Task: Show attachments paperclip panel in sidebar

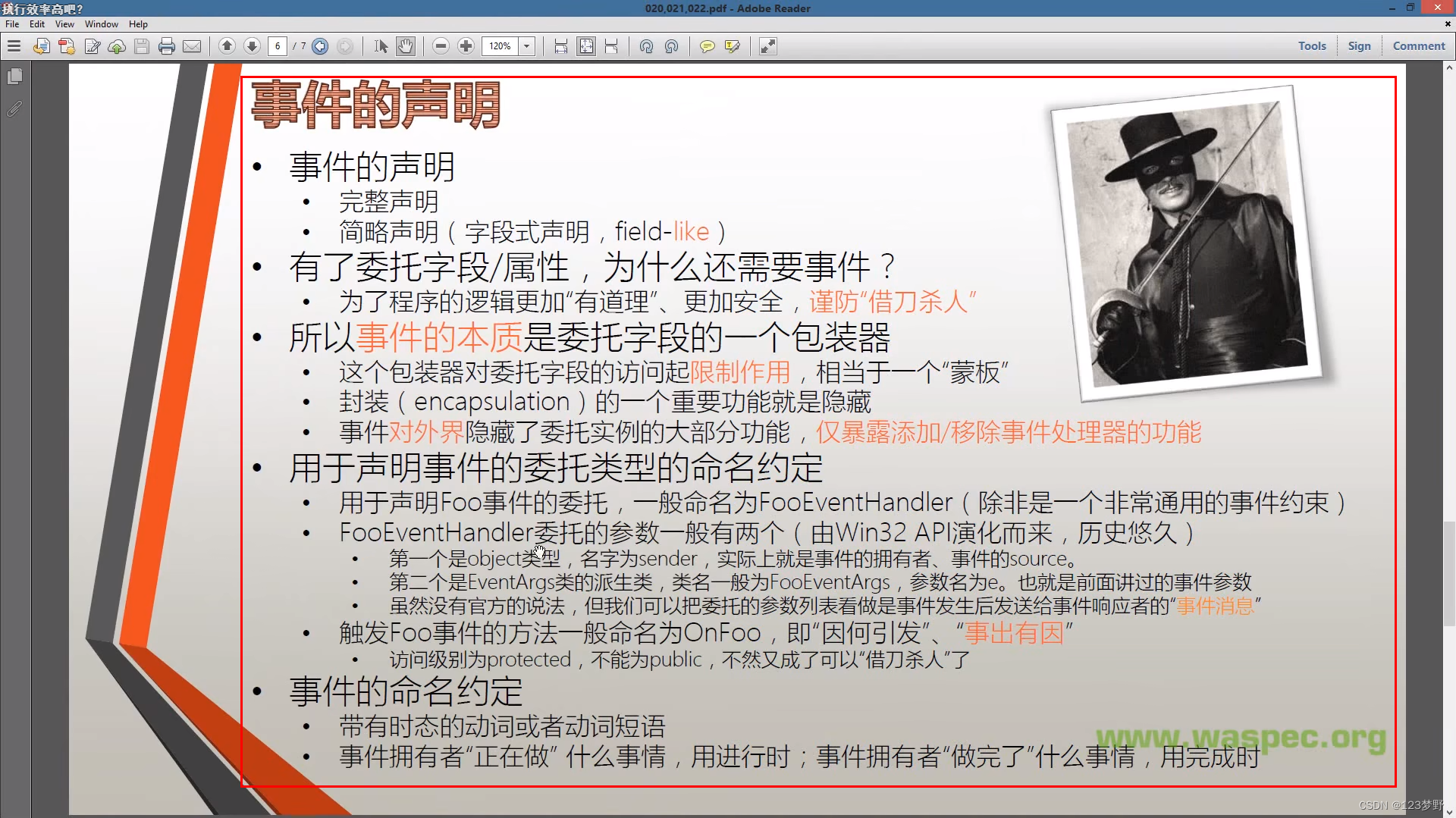Action: point(14,109)
